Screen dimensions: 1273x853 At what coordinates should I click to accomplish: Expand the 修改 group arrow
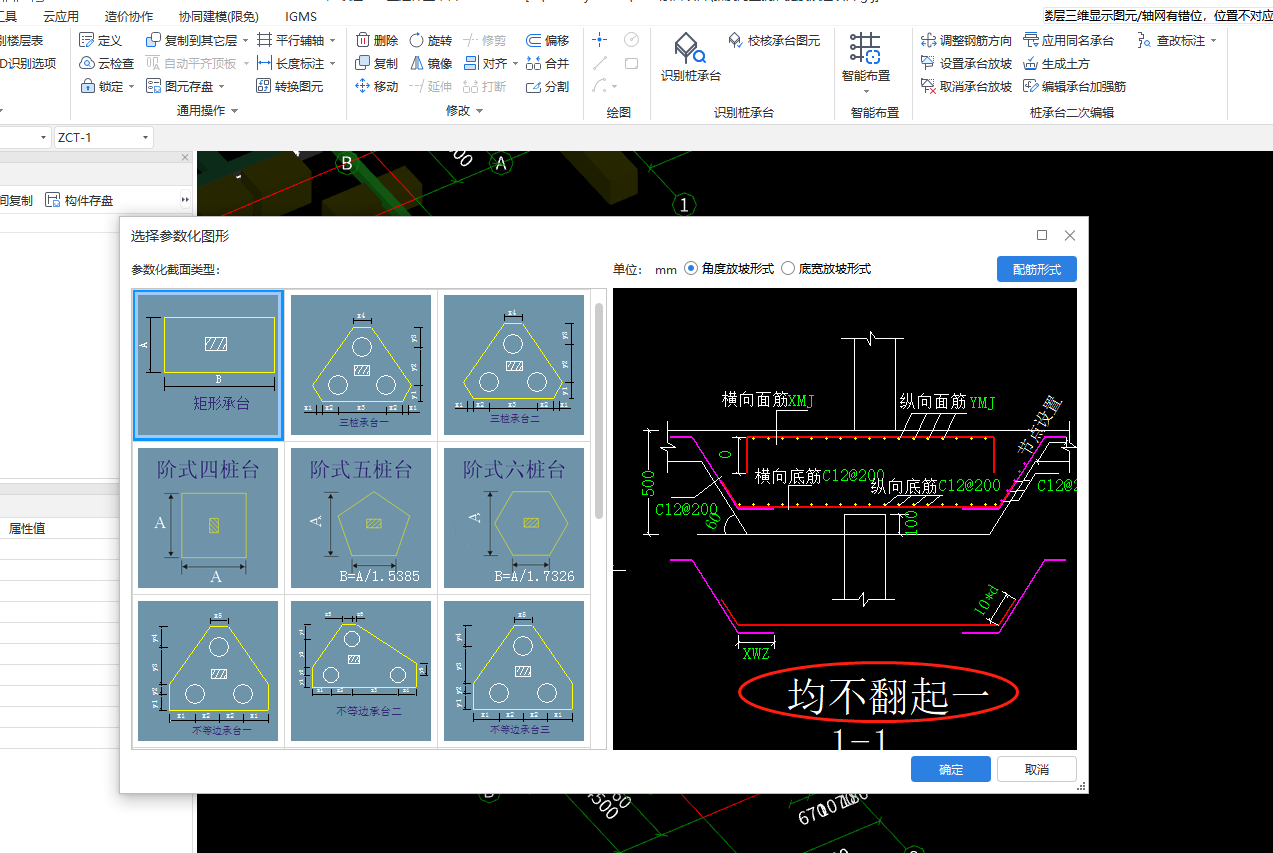click(x=479, y=111)
